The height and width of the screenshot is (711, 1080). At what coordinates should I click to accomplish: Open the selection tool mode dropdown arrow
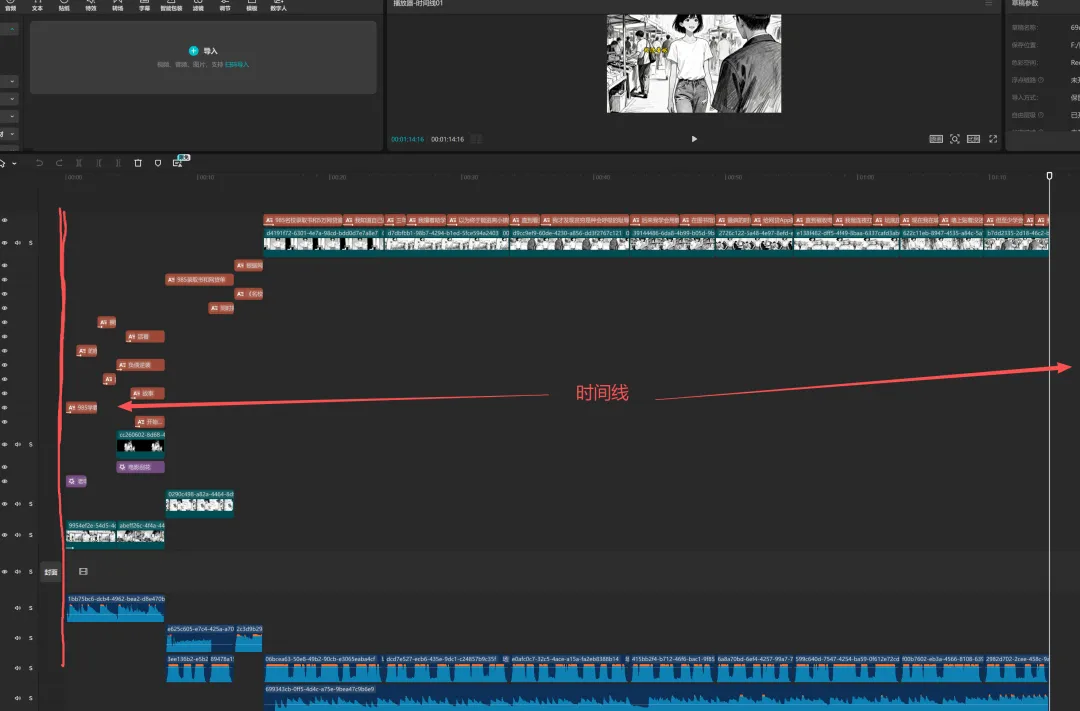coord(14,164)
